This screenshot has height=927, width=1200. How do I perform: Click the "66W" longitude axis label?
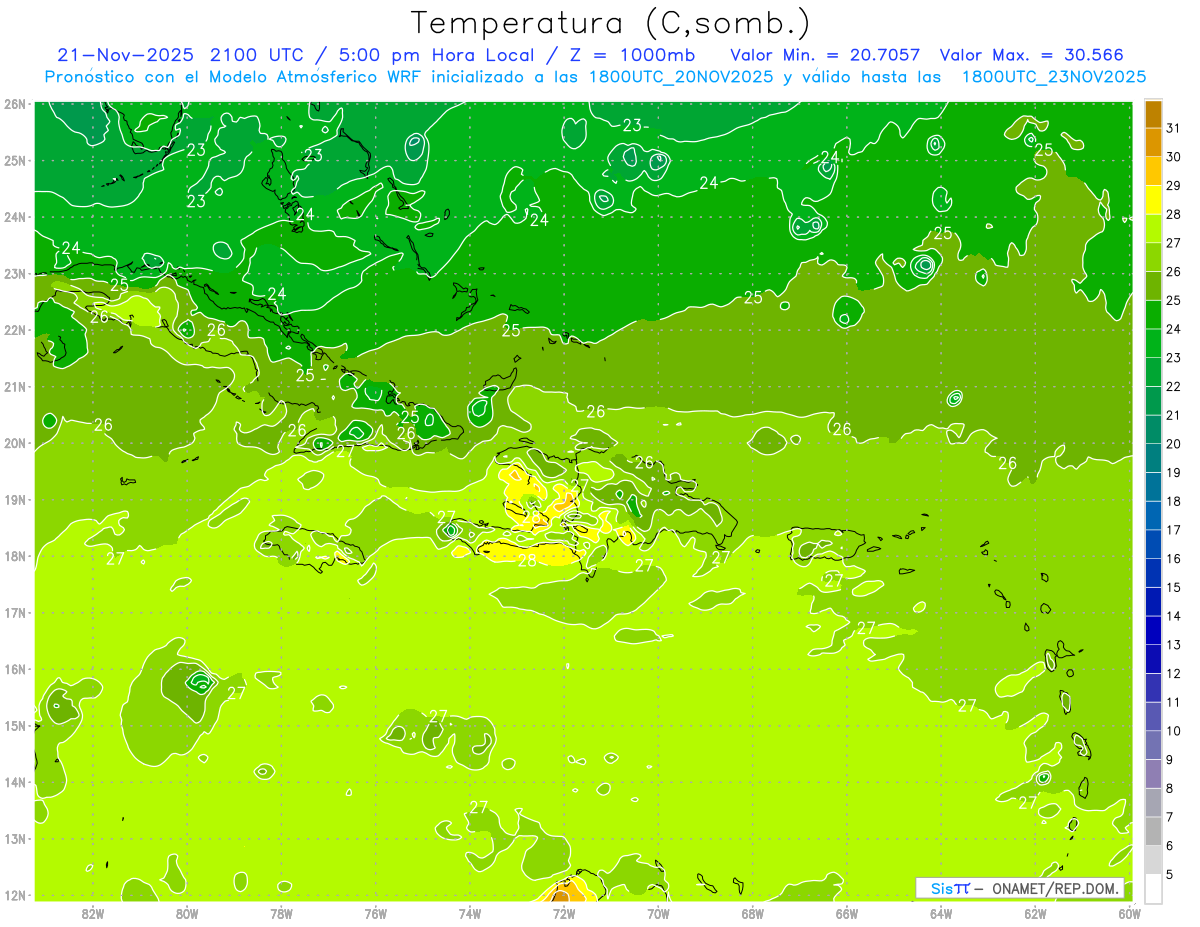tap(847, 912)
